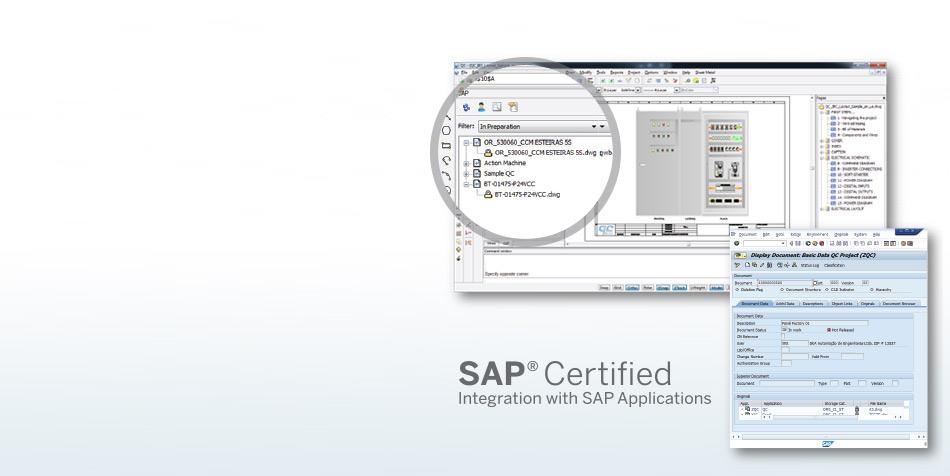Select the circle draw tool in the CAD toolbar
950x476 pixels.
click(447, 130)
